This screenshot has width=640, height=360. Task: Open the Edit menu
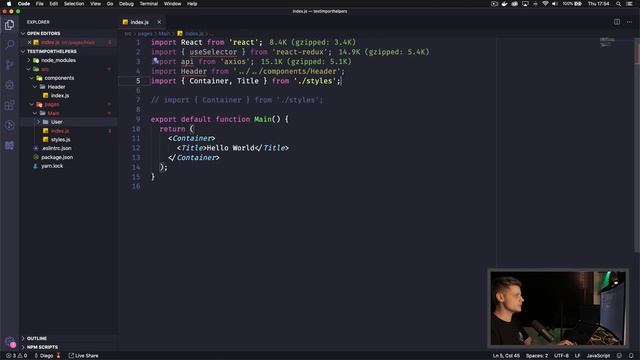(x=53, y=4)
